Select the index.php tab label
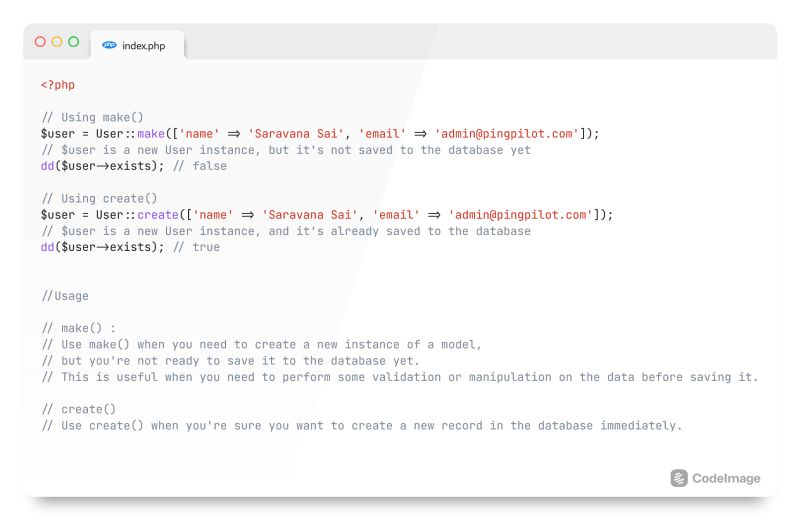The image size is (800, 520). tap(144, 46)
